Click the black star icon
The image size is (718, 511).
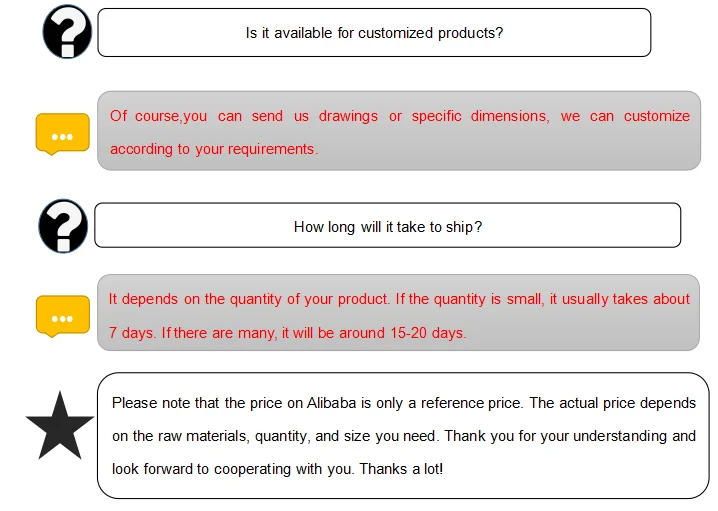tap(60, 428)
